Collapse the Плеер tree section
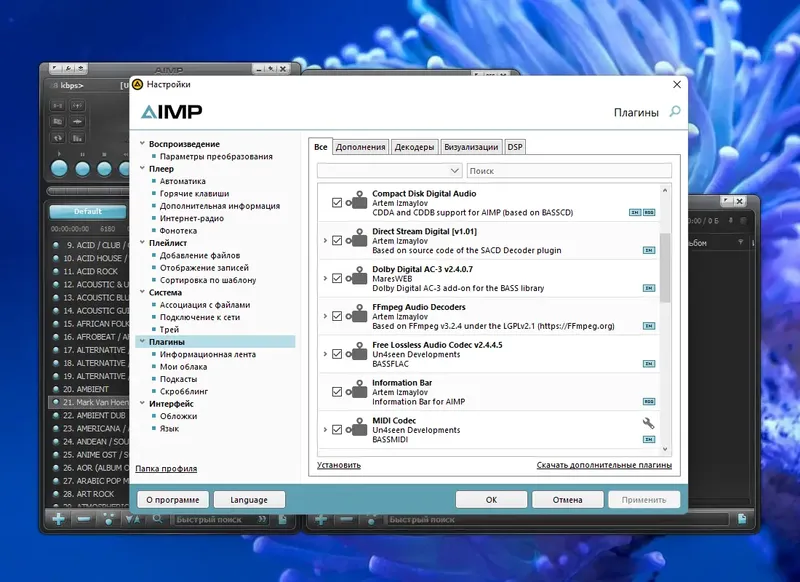Viewport: 800px width, 582px height. (x=142, y=168)
